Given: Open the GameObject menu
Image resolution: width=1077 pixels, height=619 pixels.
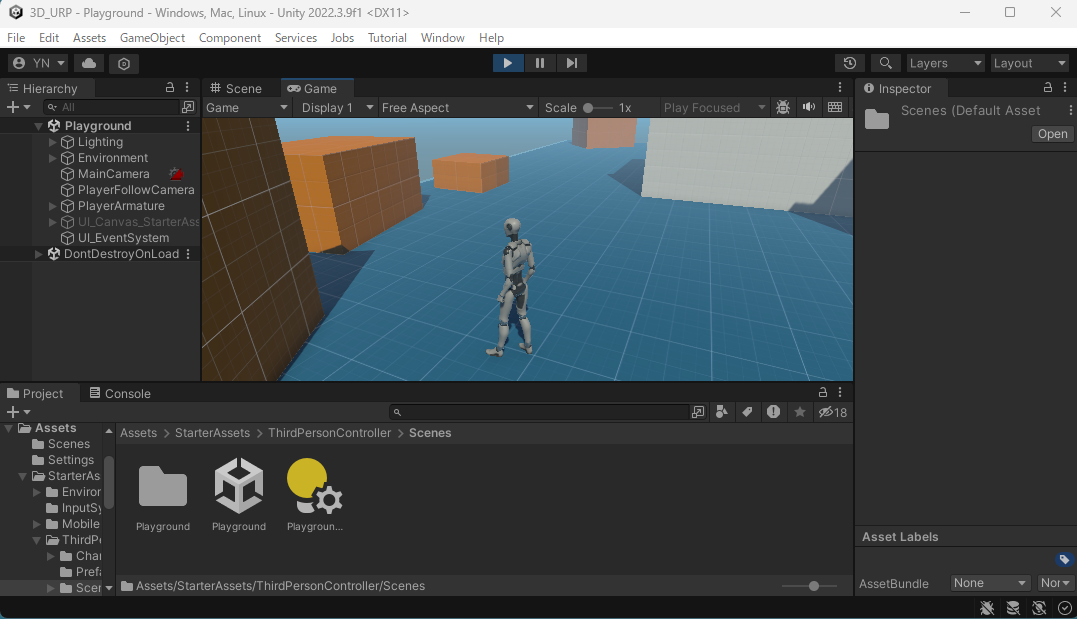Looking at the screenshot, I should [x=152, y=38].
